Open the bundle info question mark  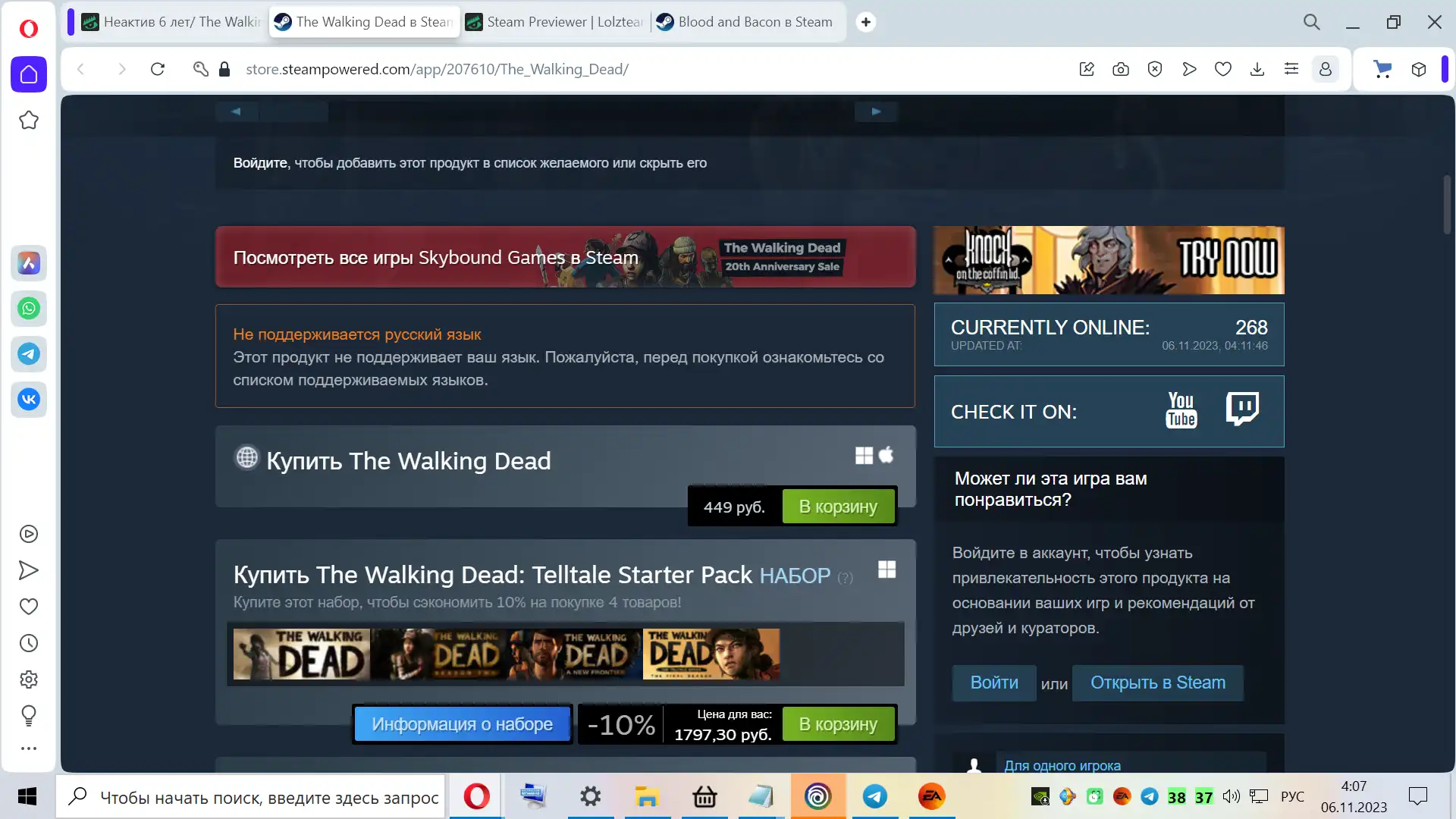point(846,578)
